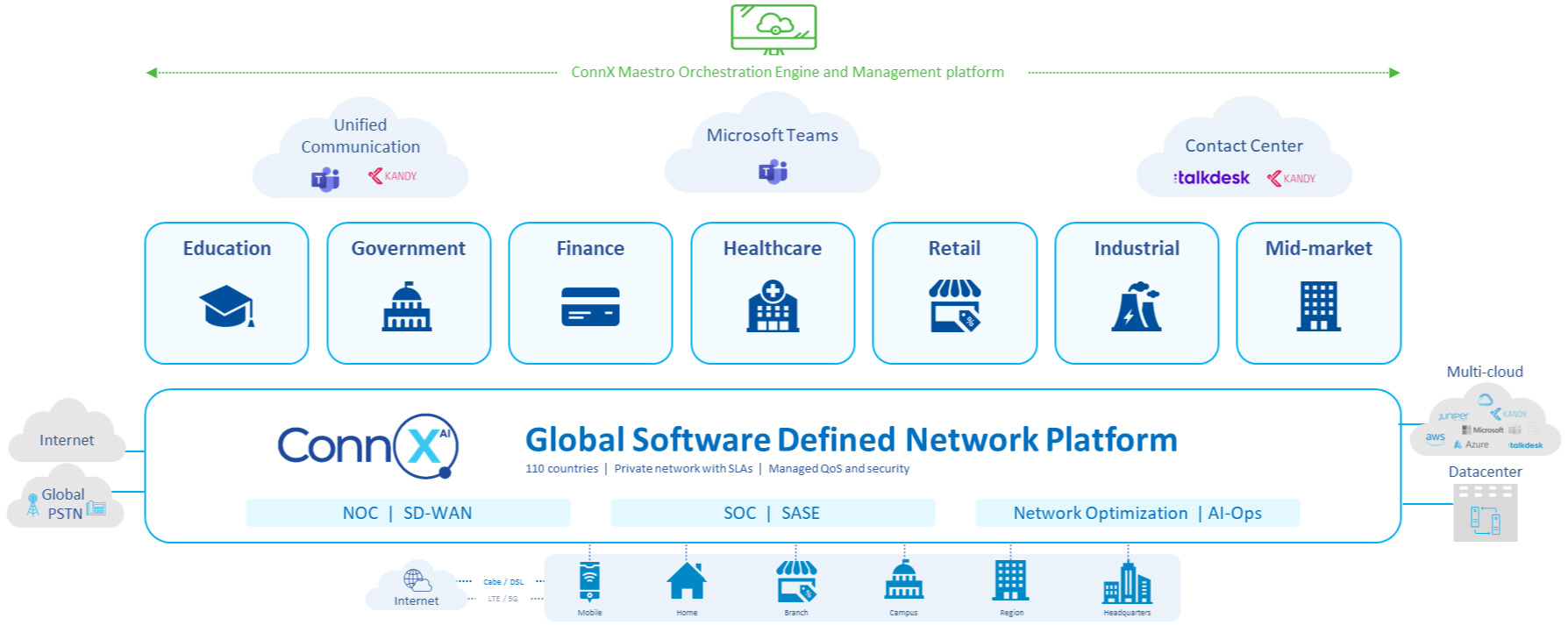Click the 'Education' heading

[227, 248]
